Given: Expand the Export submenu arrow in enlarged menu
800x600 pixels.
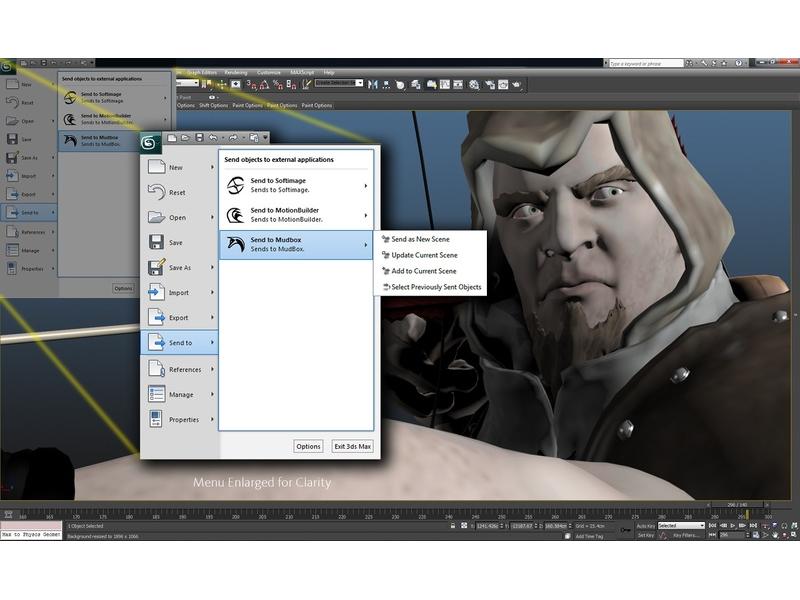Looking at the screenshot, I should pyautogui.click(x=212, y=317).
